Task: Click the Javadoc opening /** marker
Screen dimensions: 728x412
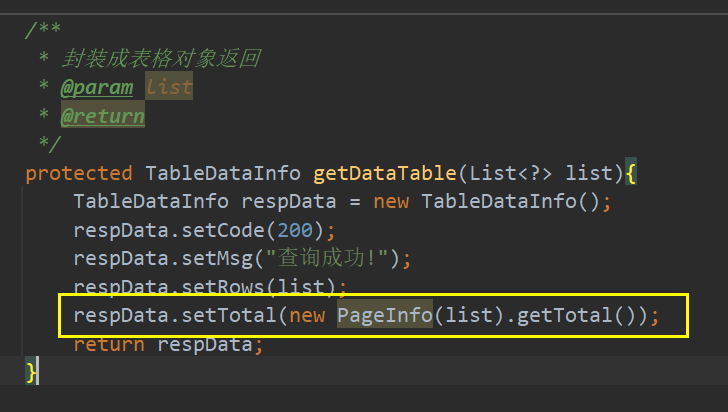Action: point(43,30)
